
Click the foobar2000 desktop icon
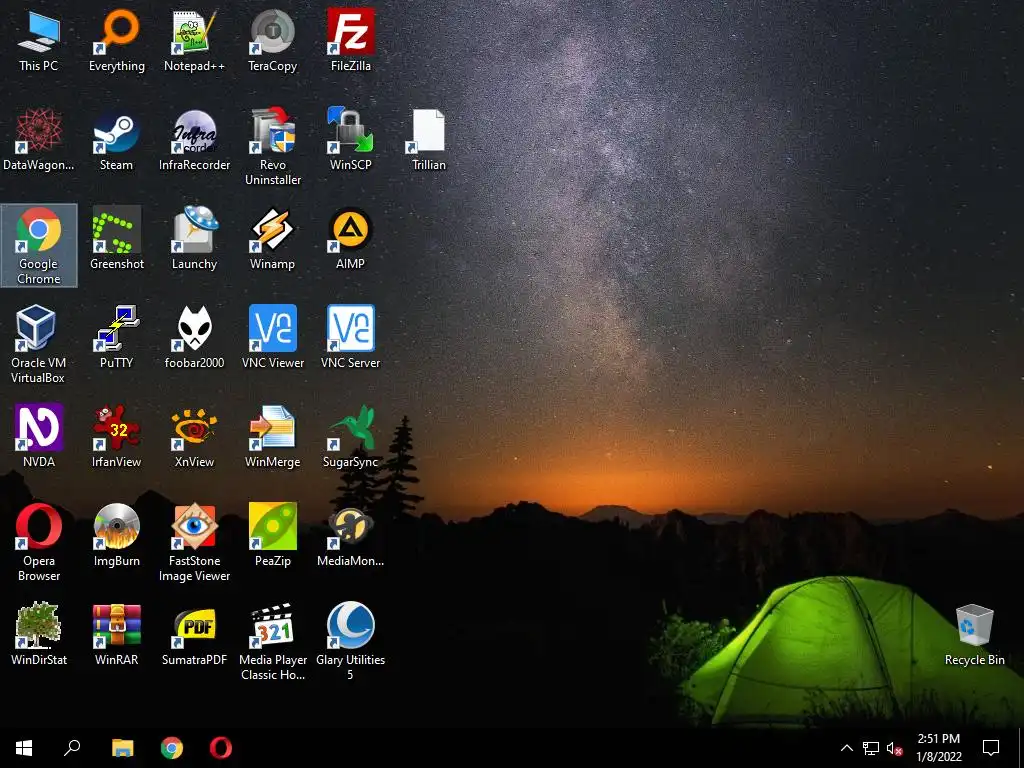point(194,337)
